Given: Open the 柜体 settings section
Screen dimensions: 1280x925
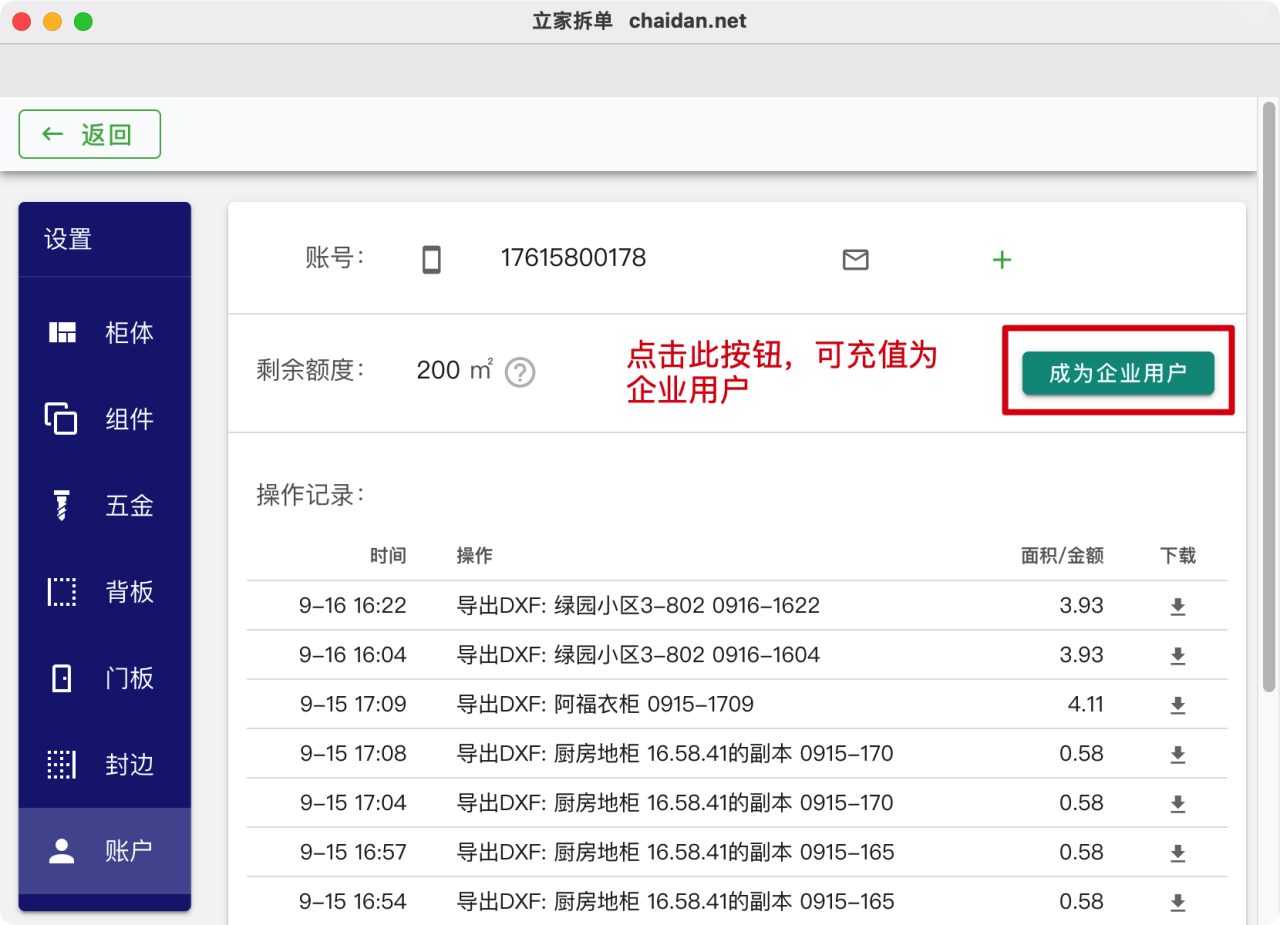Looking at the screenshot, I should click(x=104, y=333).
